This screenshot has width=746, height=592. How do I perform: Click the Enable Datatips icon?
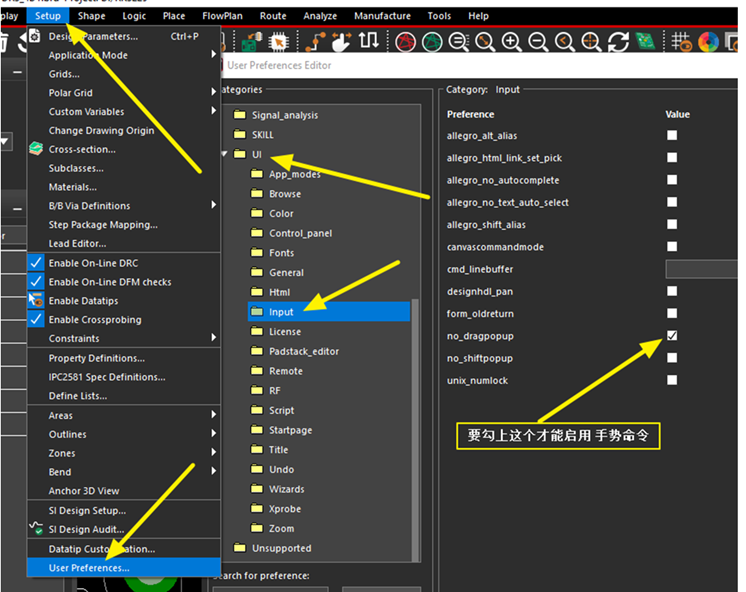coord(36,300)
